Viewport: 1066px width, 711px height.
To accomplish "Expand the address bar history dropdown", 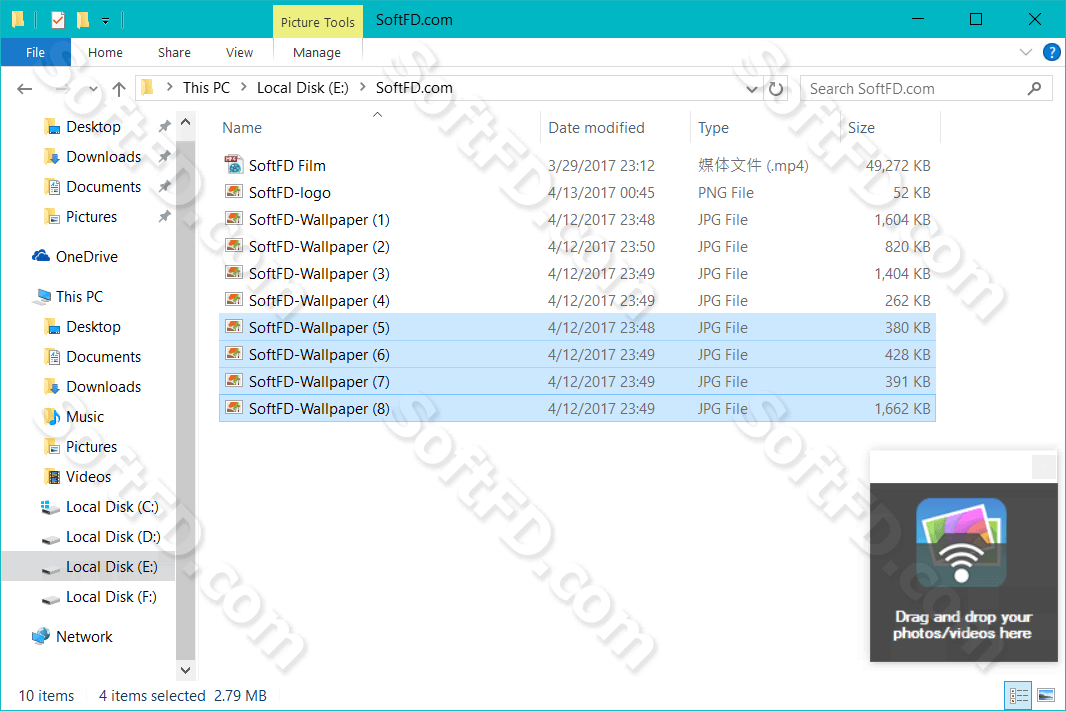I will [x=751, y=88].
